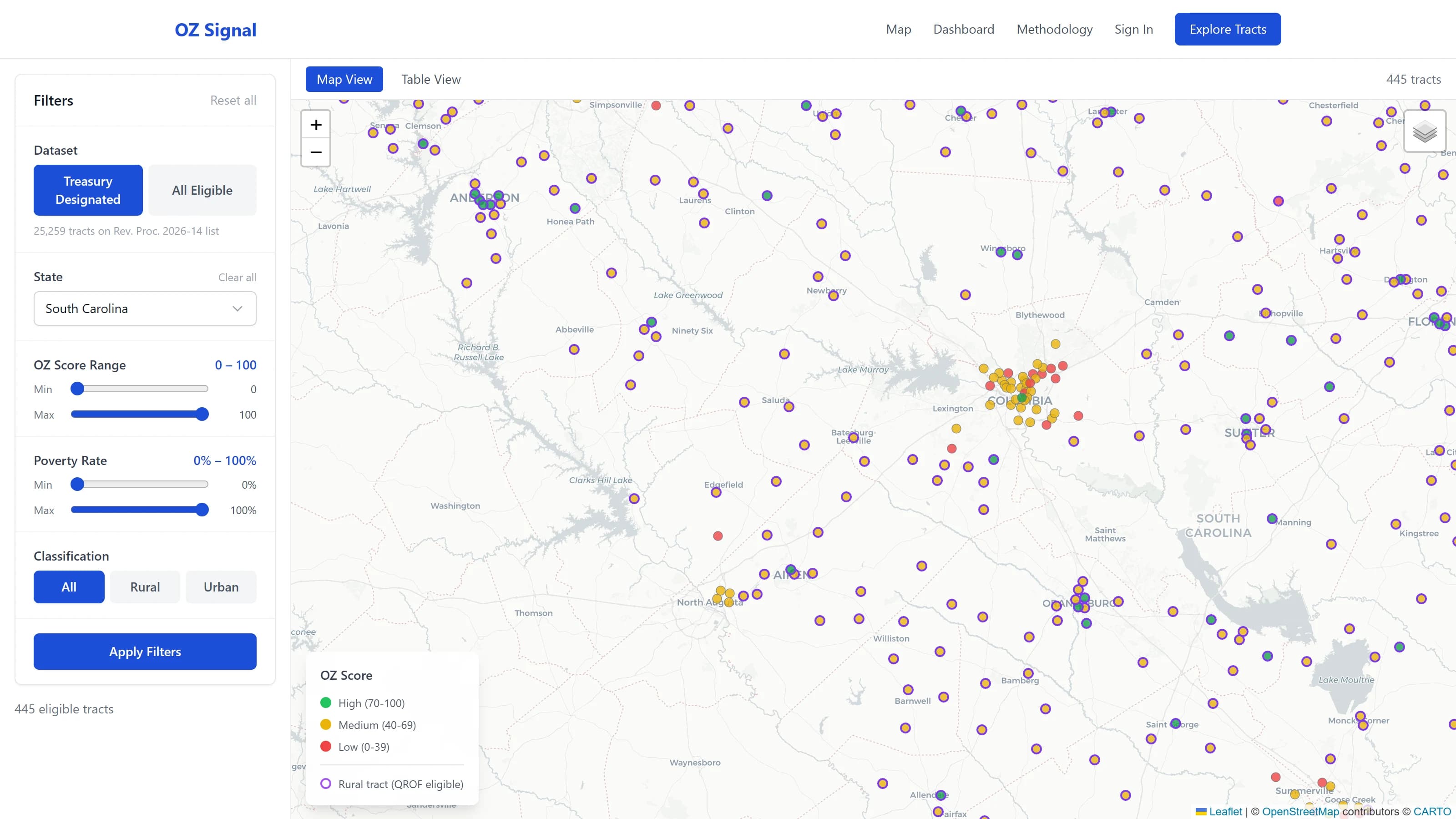
Task: Switch to Table View tab
Action: click(431, 79)
